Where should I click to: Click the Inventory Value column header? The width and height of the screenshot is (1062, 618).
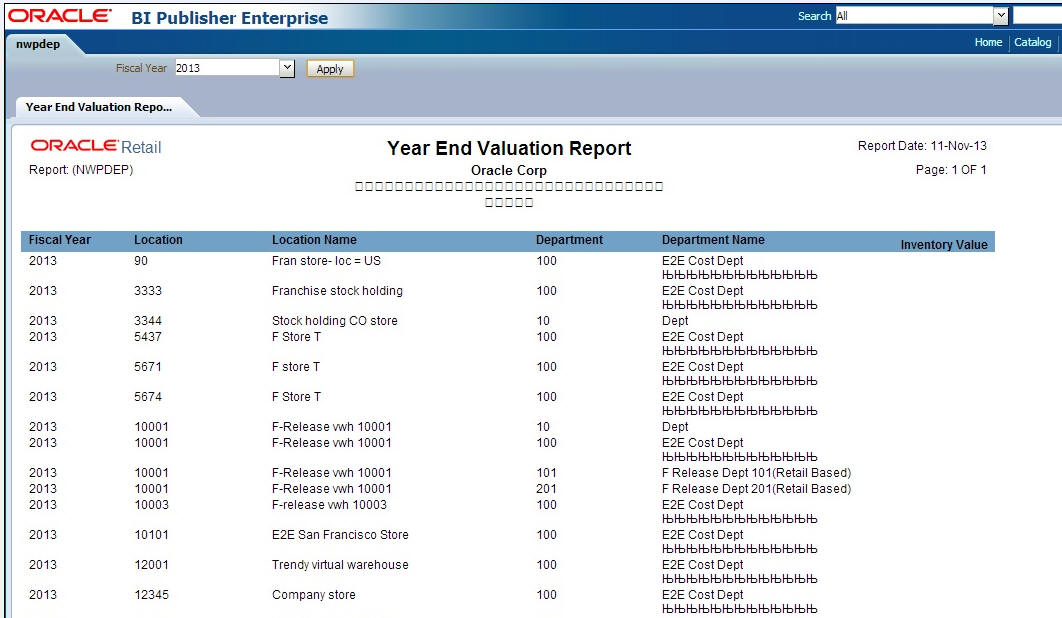943,245
